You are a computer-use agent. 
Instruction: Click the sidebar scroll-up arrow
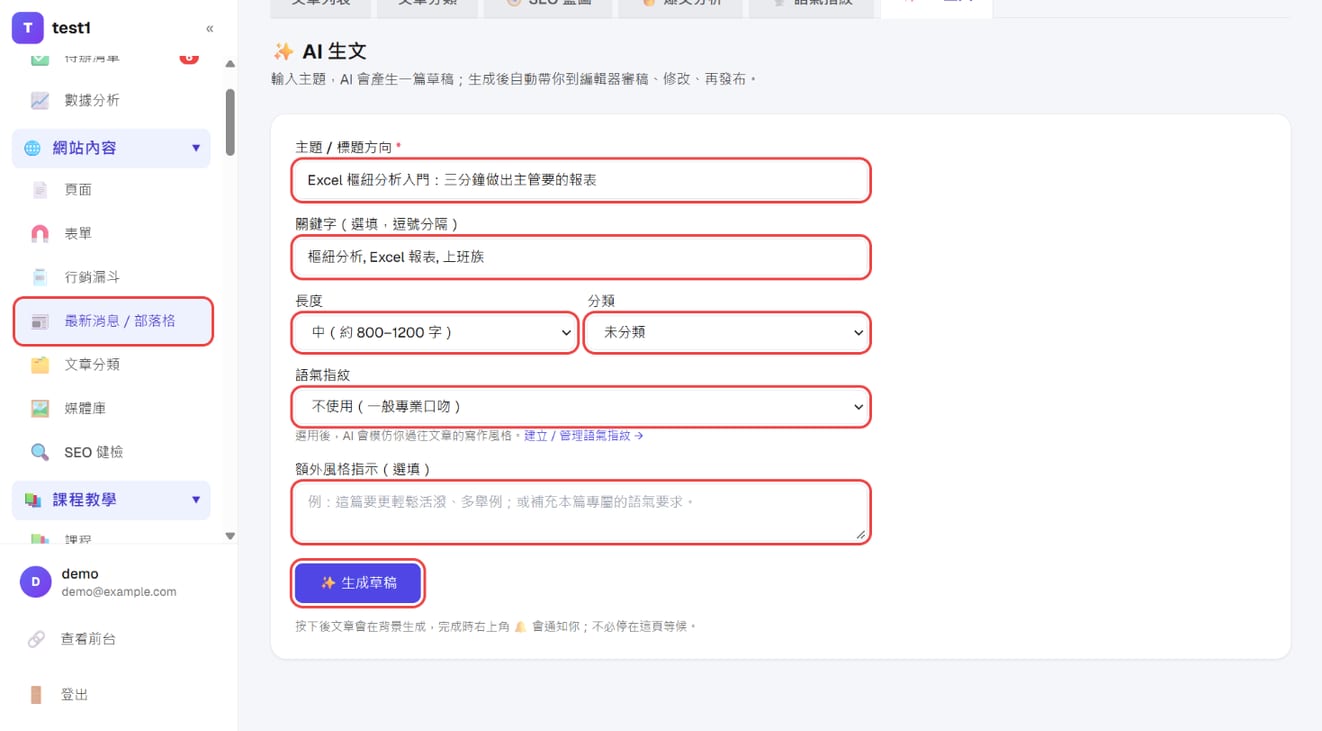230,64
